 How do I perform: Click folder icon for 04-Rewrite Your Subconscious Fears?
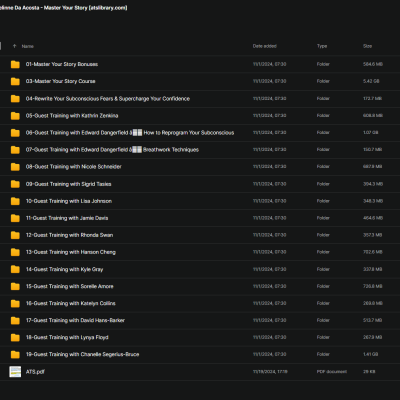pos(15,99)
